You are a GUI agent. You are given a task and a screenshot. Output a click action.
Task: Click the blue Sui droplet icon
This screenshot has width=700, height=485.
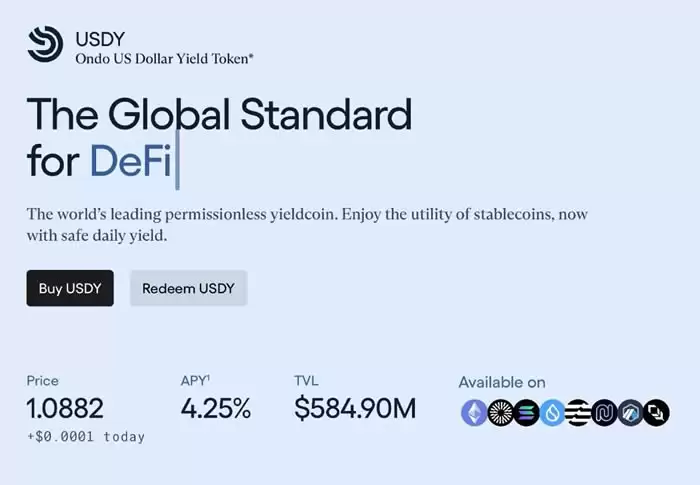click(552, 412)
